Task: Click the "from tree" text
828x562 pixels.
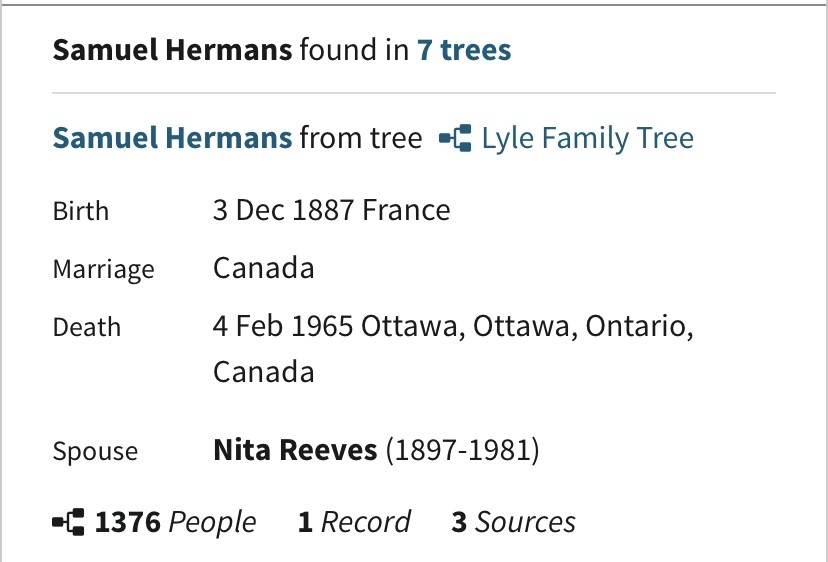Action: [x=361, y=138]
